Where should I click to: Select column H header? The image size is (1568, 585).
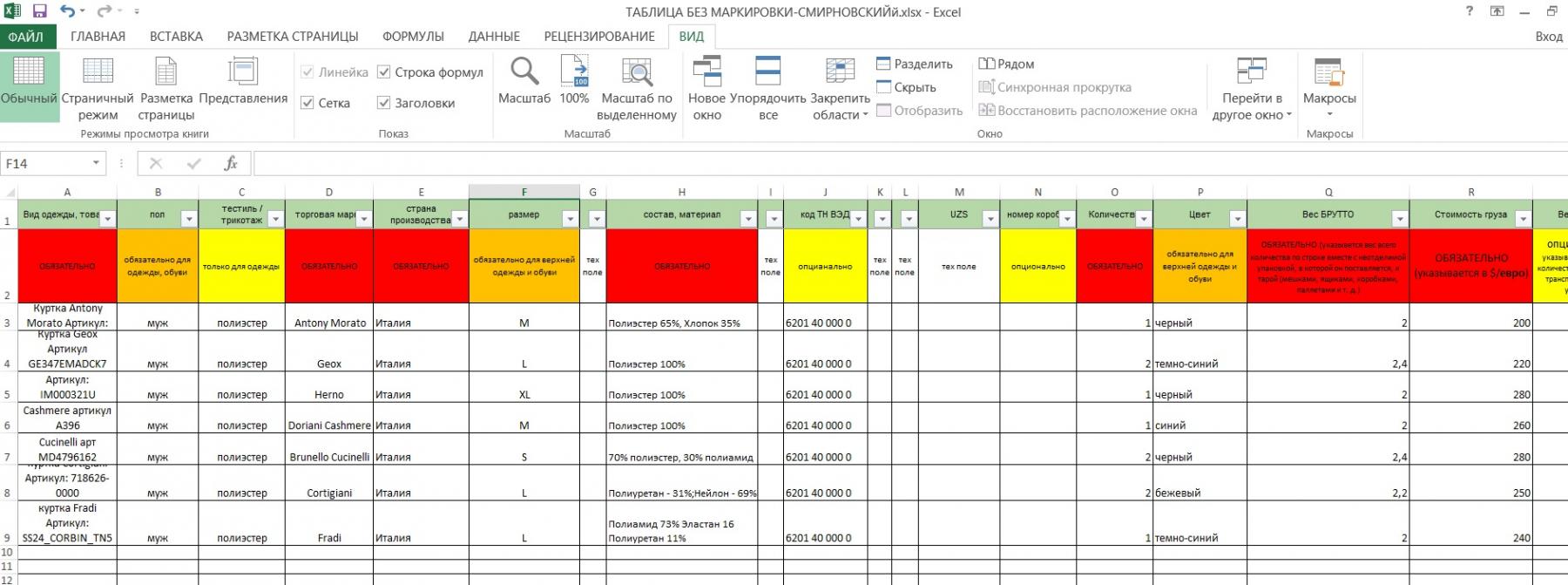point(682,192)
